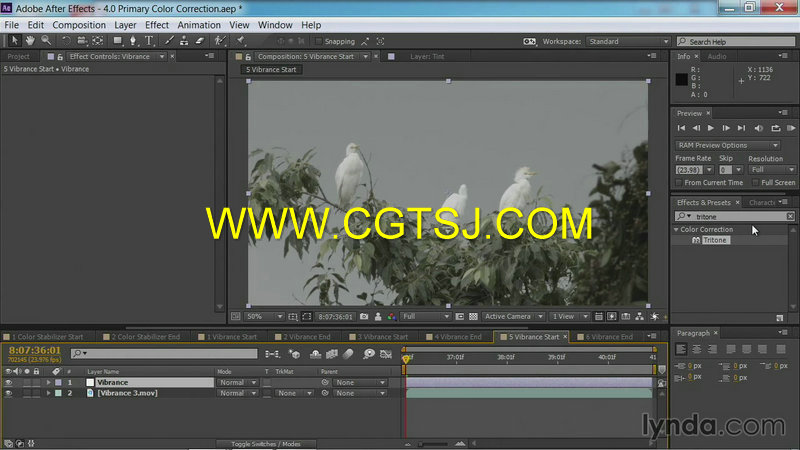
Task: Select the Tritone effect
Action: 714,240
